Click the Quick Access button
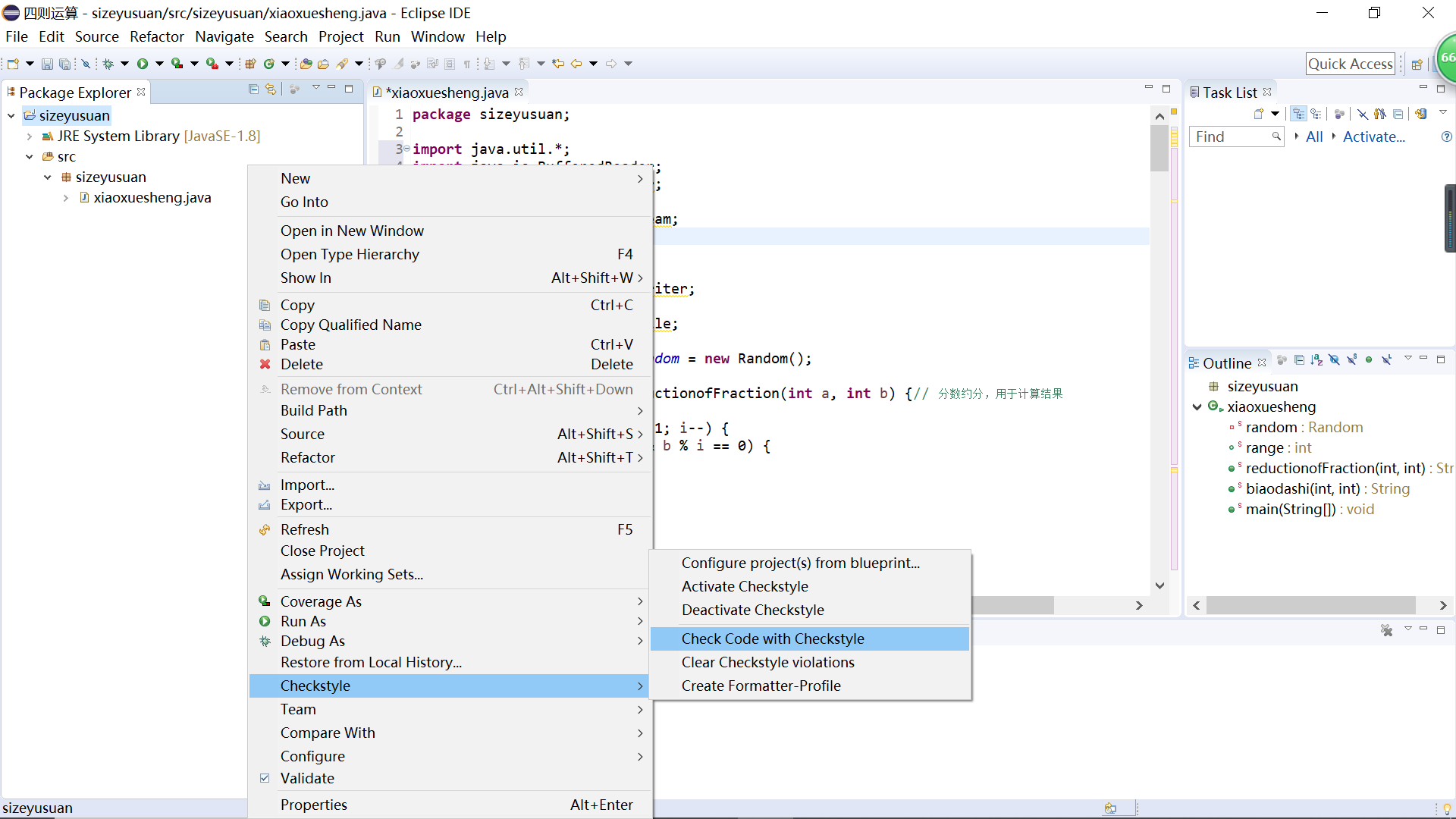 tap(1350, 64)
